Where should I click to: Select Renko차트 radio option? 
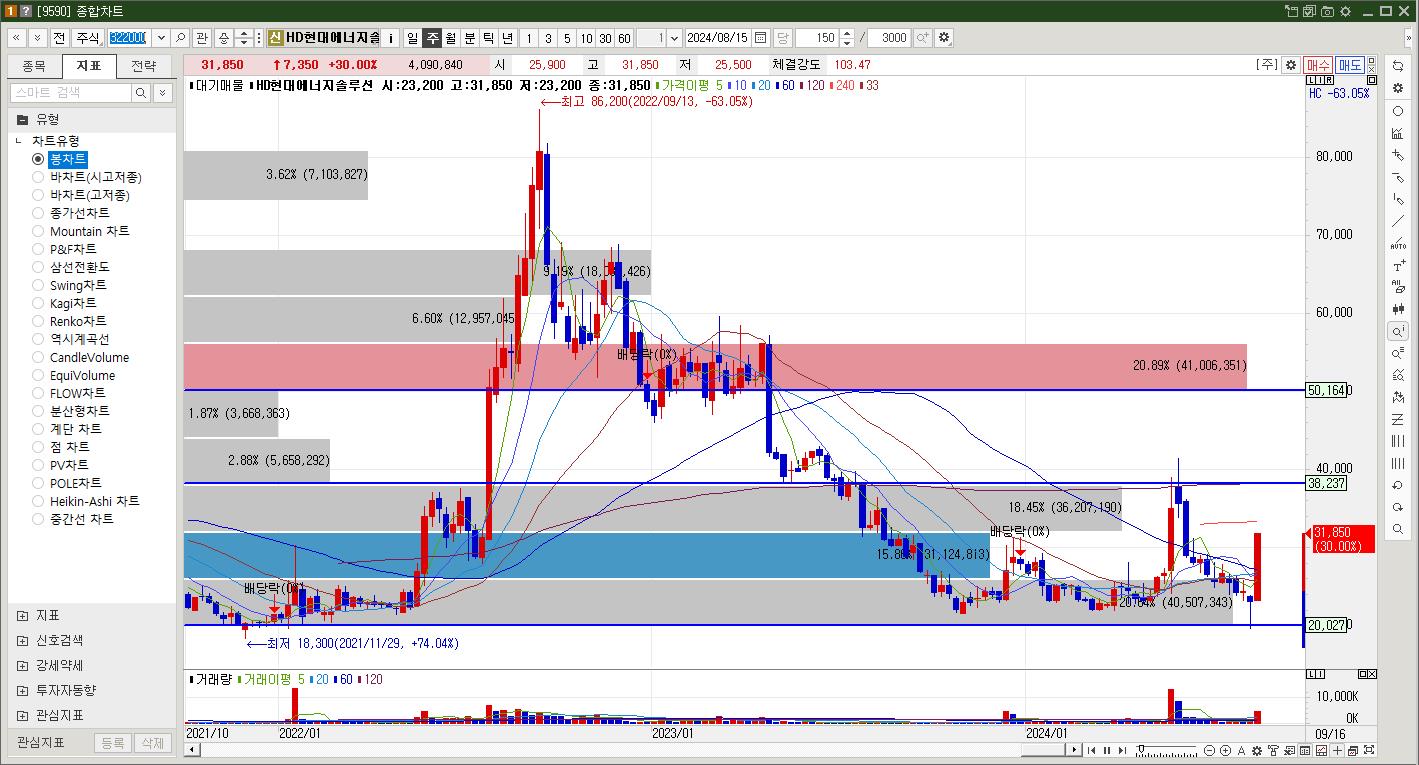(x=69, y=321)
